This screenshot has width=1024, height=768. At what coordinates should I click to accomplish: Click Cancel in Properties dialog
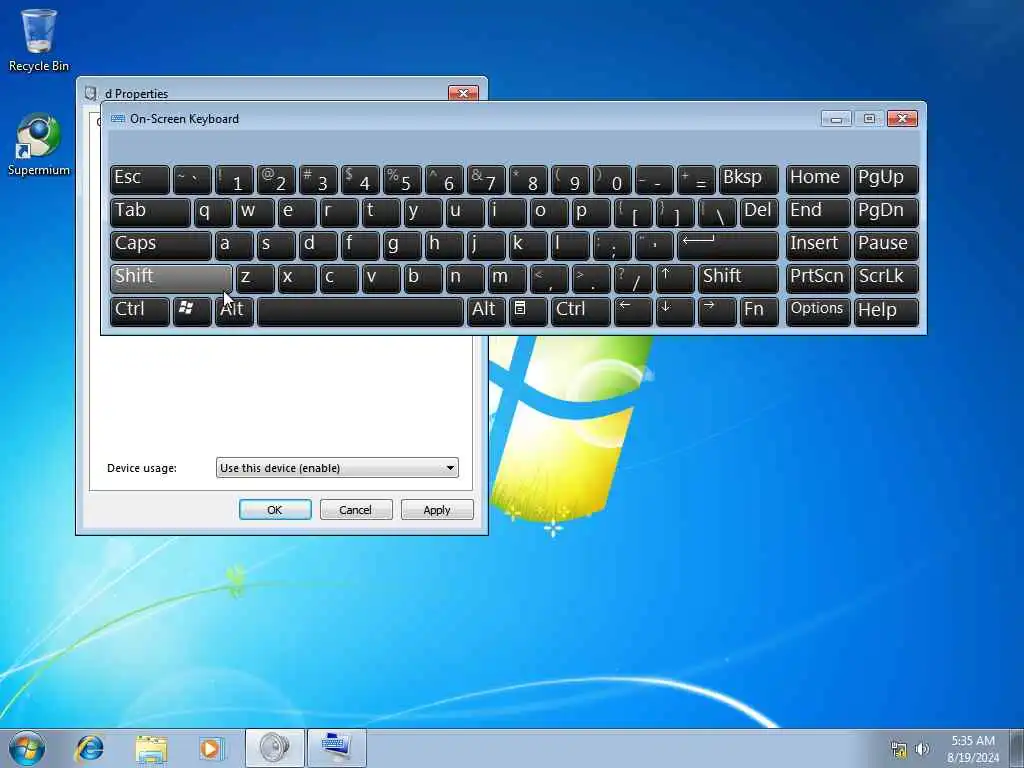point(356,509)
